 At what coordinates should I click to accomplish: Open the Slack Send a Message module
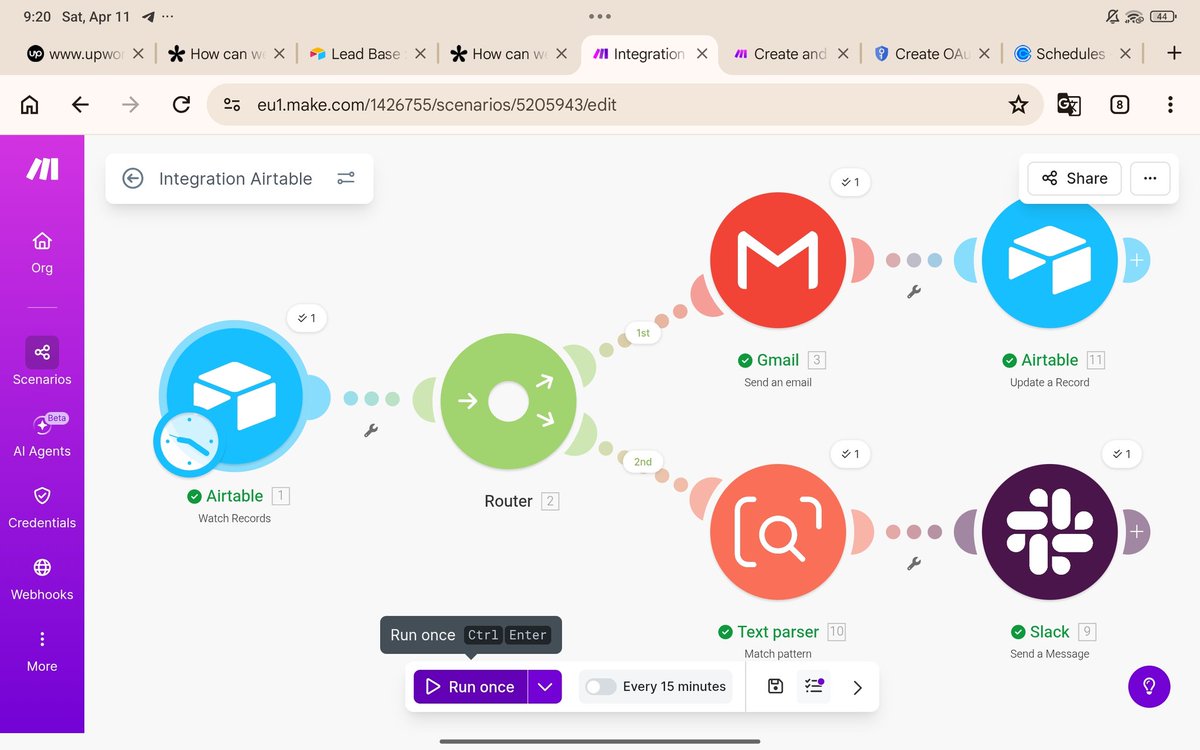[x=1049, y=531]
